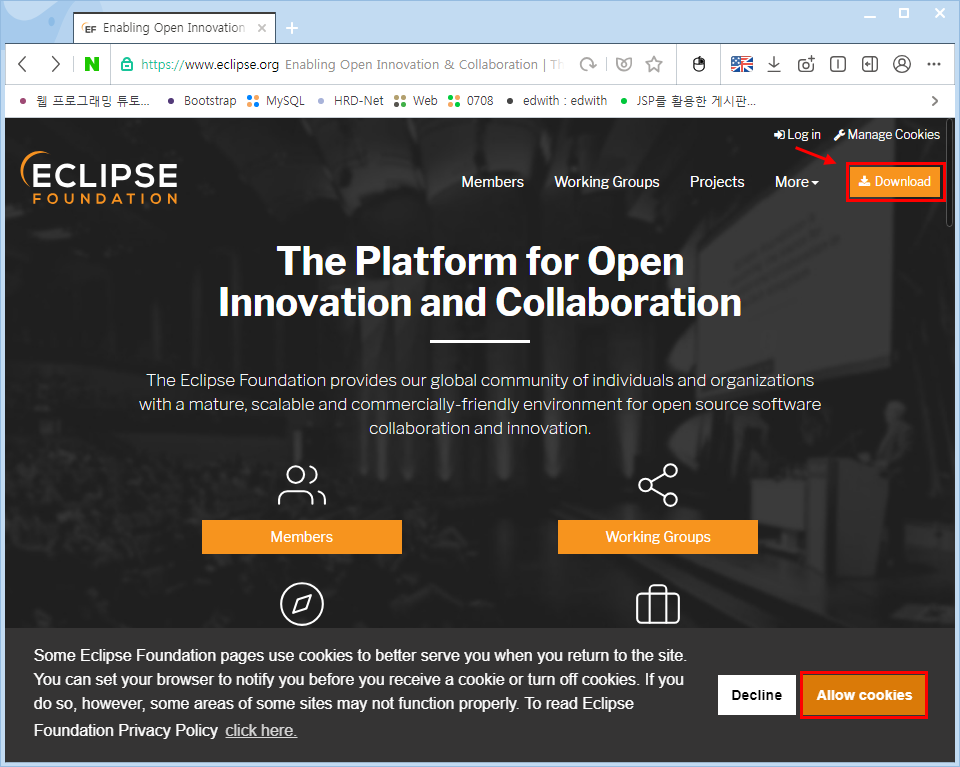Reload the page with refresh icon
Screen dimensions: 960x767
[588, 64]
